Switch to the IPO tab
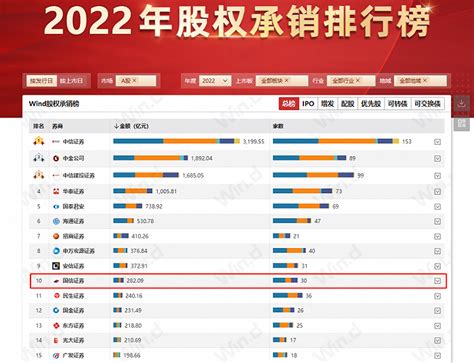This screenshot has height=363, width=474. coord(308,104)
